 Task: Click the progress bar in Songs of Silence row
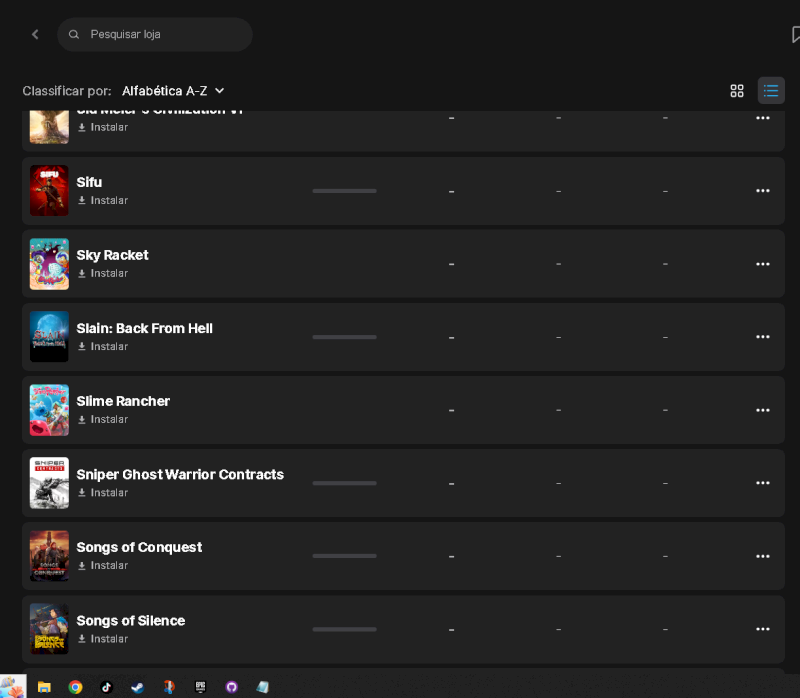pos(344,630)
